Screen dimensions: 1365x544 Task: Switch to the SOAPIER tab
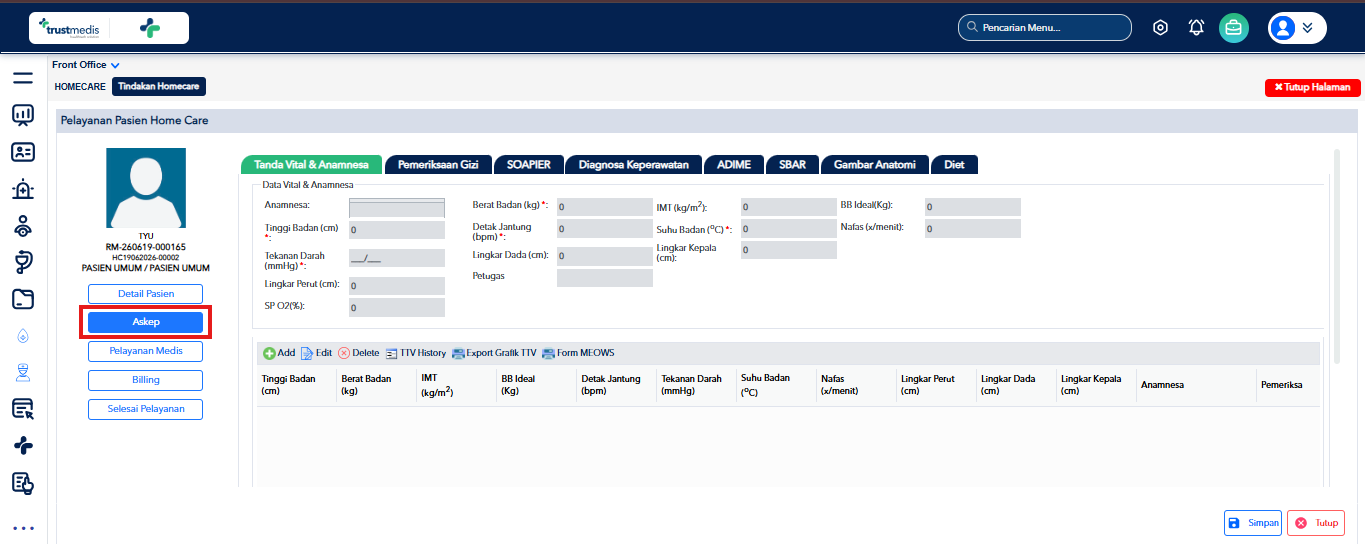pos(529,165)
